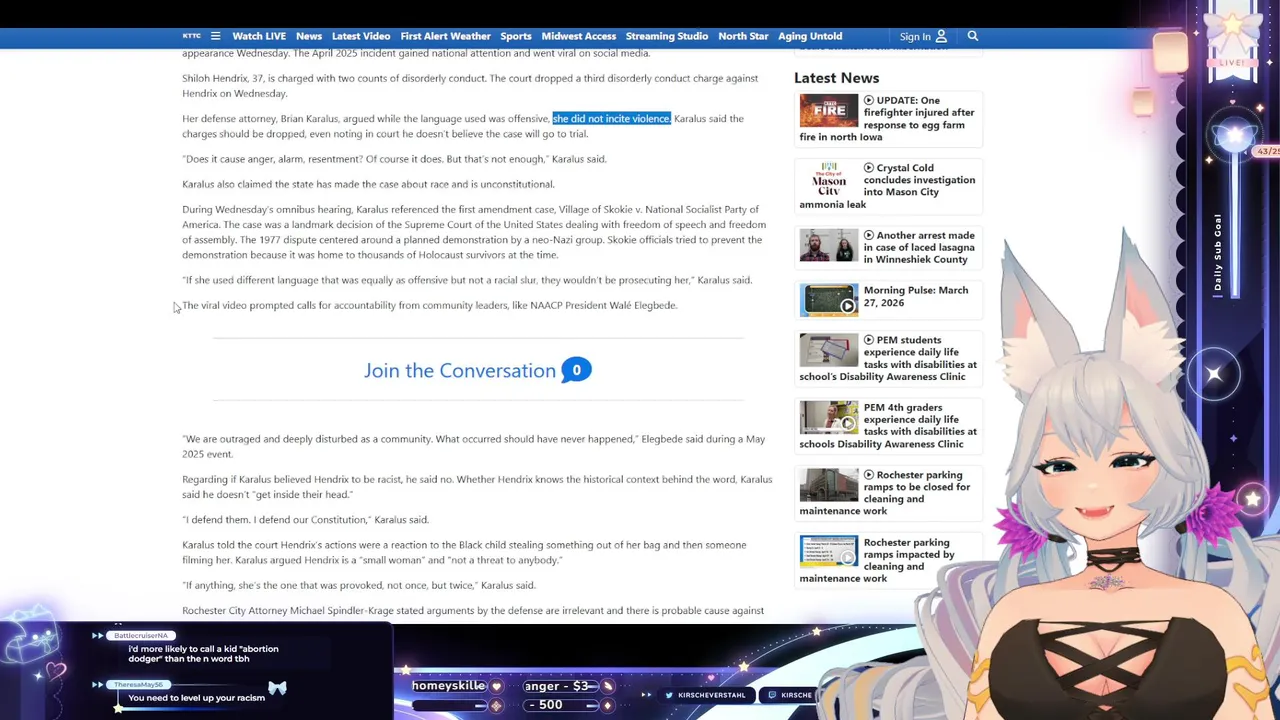
Task: Click the comment count bubble showing 0
Action: 576,370
